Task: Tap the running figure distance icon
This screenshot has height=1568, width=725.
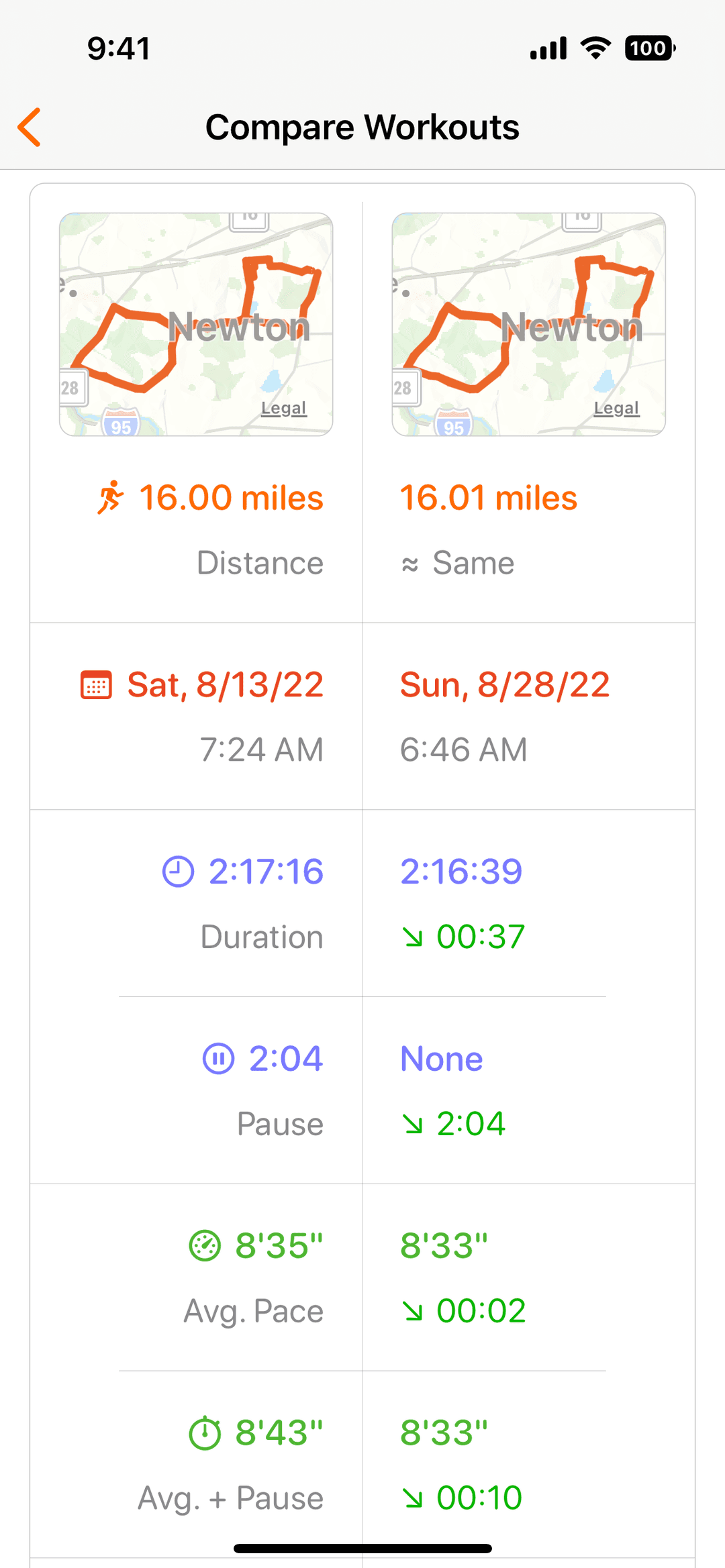Action: pos(111,498)
